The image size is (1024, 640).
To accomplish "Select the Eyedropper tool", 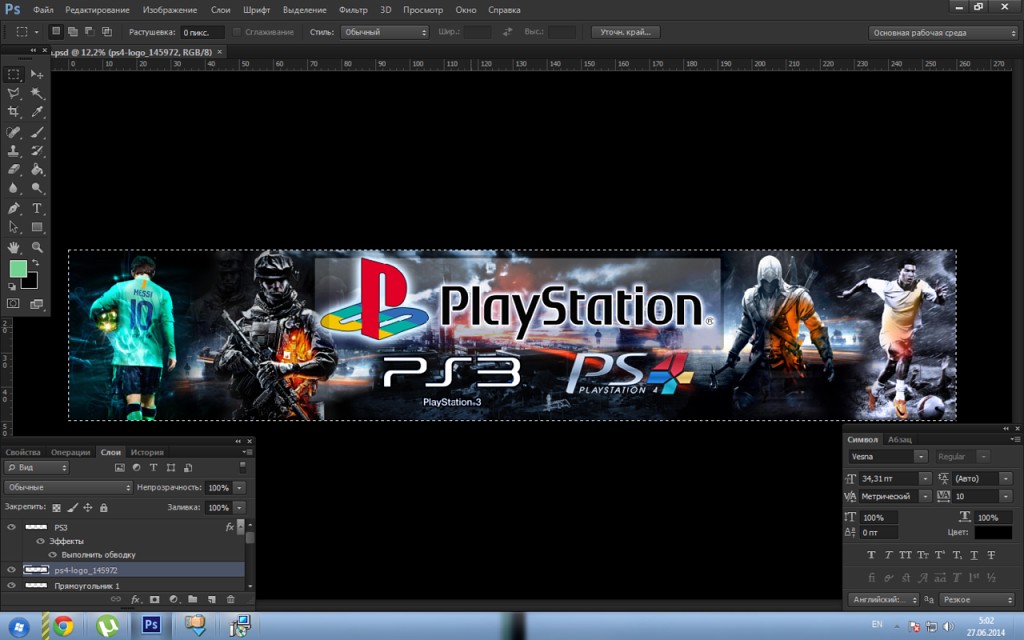I will click(x=37, y=112).
